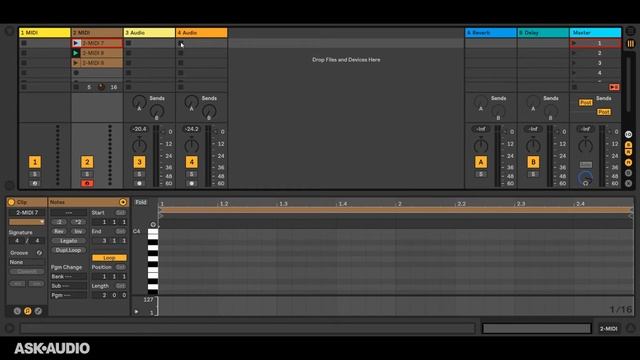Deactivate track 1 with yellow 1 button

(x=35, y=162)
